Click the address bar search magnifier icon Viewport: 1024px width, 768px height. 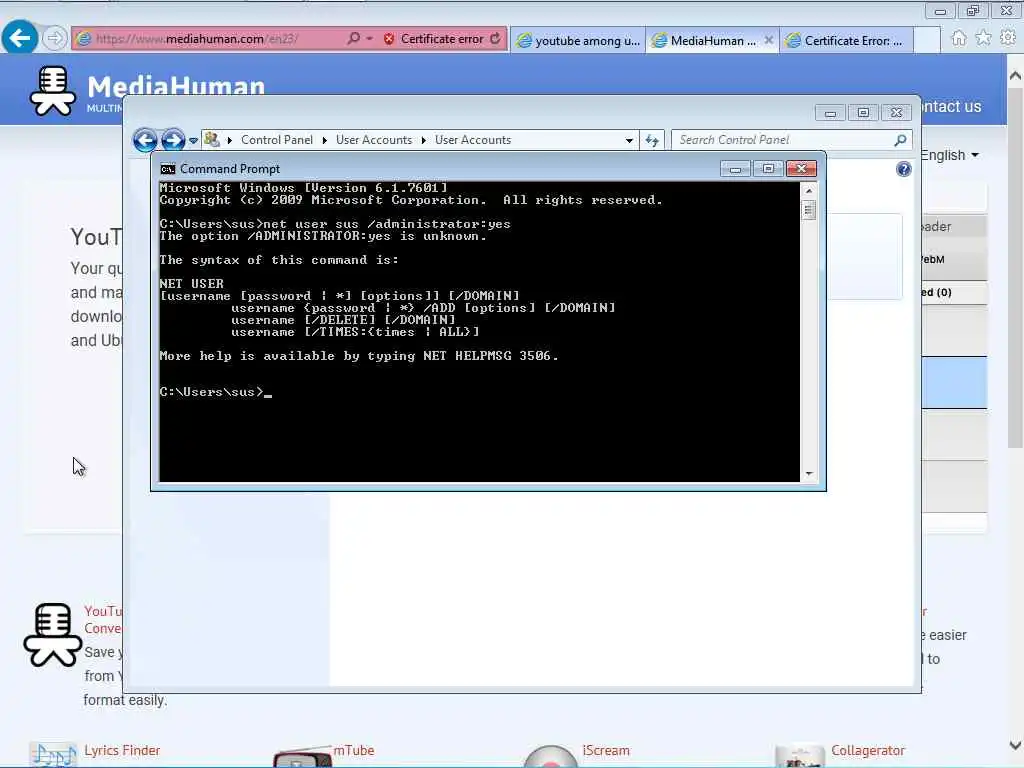(x=353, y=39)
